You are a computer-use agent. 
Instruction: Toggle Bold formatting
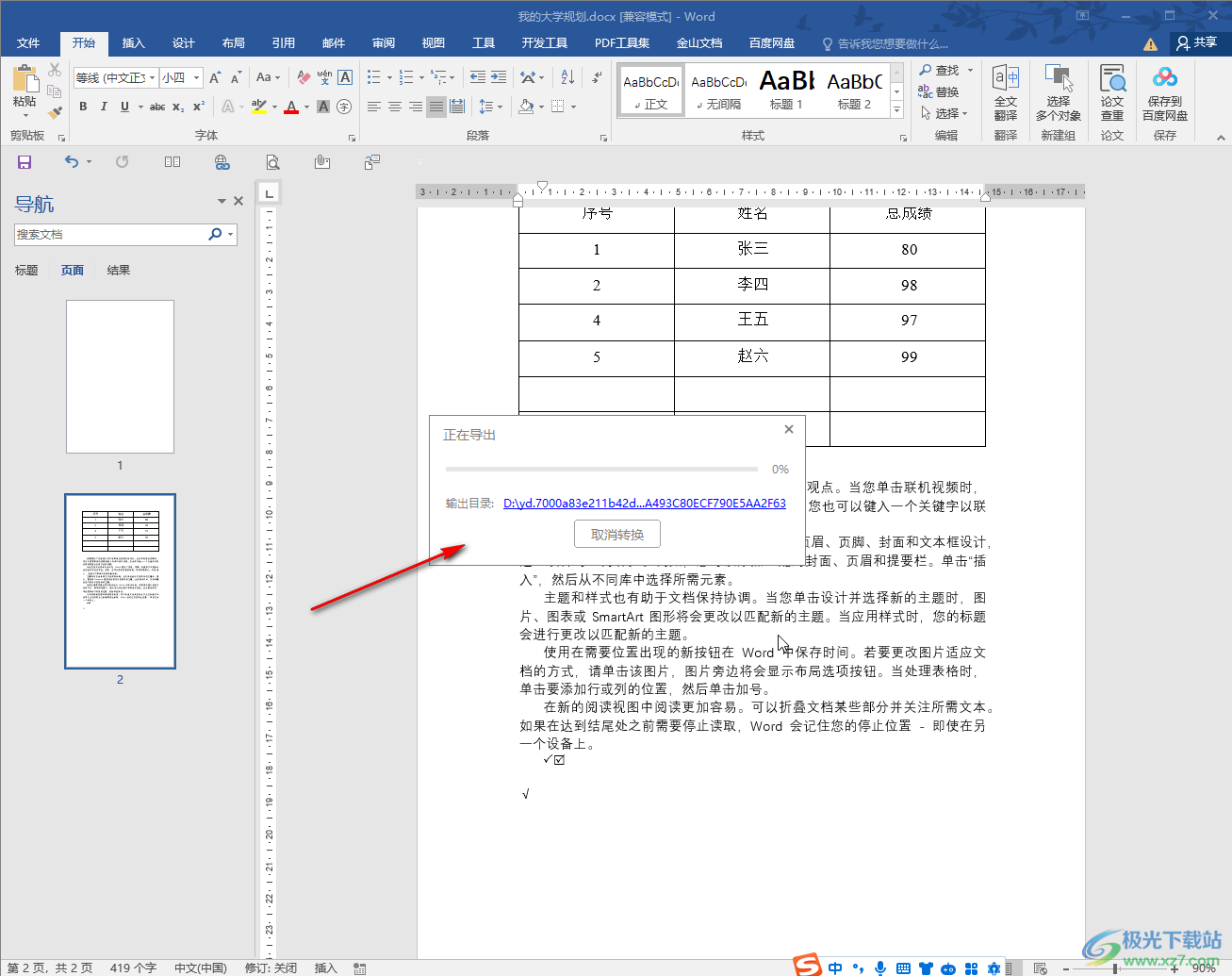(x=83, y=107)
